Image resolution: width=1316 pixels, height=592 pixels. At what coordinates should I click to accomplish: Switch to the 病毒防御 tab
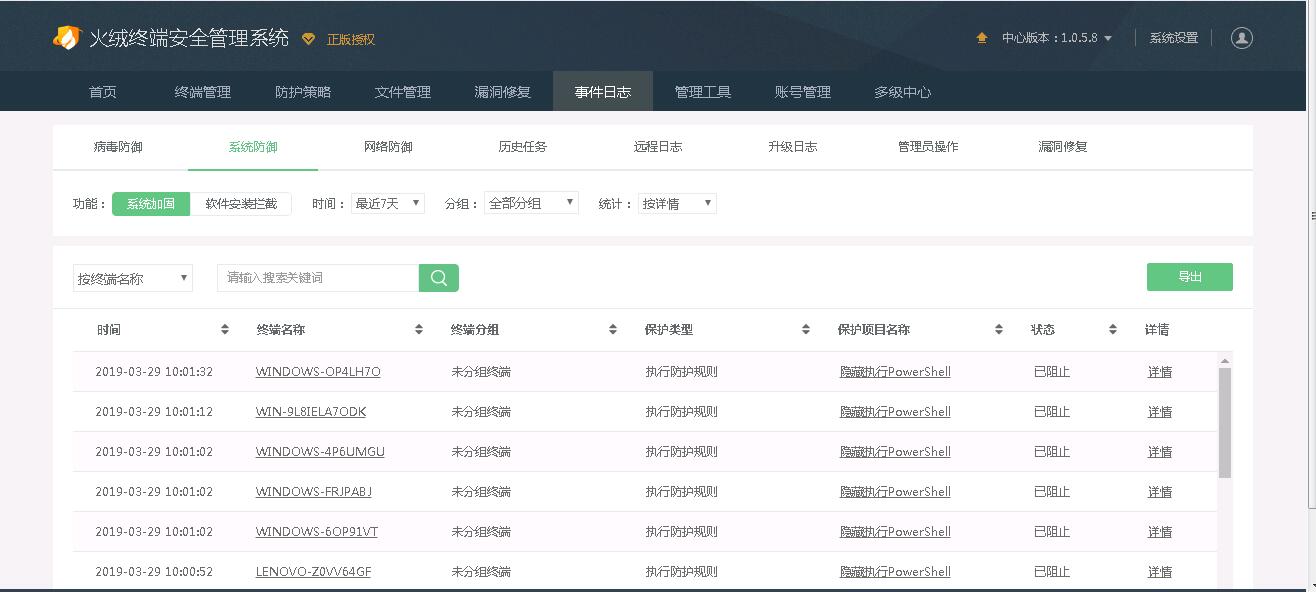[118, 147]
